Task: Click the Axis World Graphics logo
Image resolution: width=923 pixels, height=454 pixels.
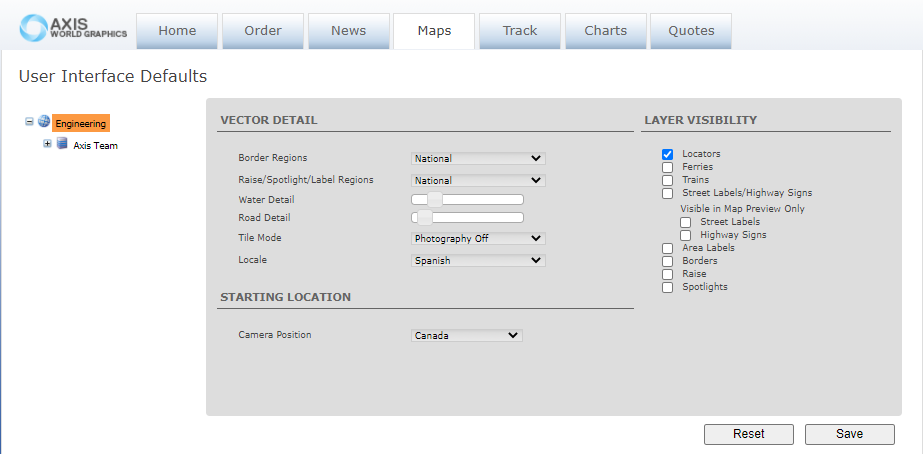Action: (73, 28)
